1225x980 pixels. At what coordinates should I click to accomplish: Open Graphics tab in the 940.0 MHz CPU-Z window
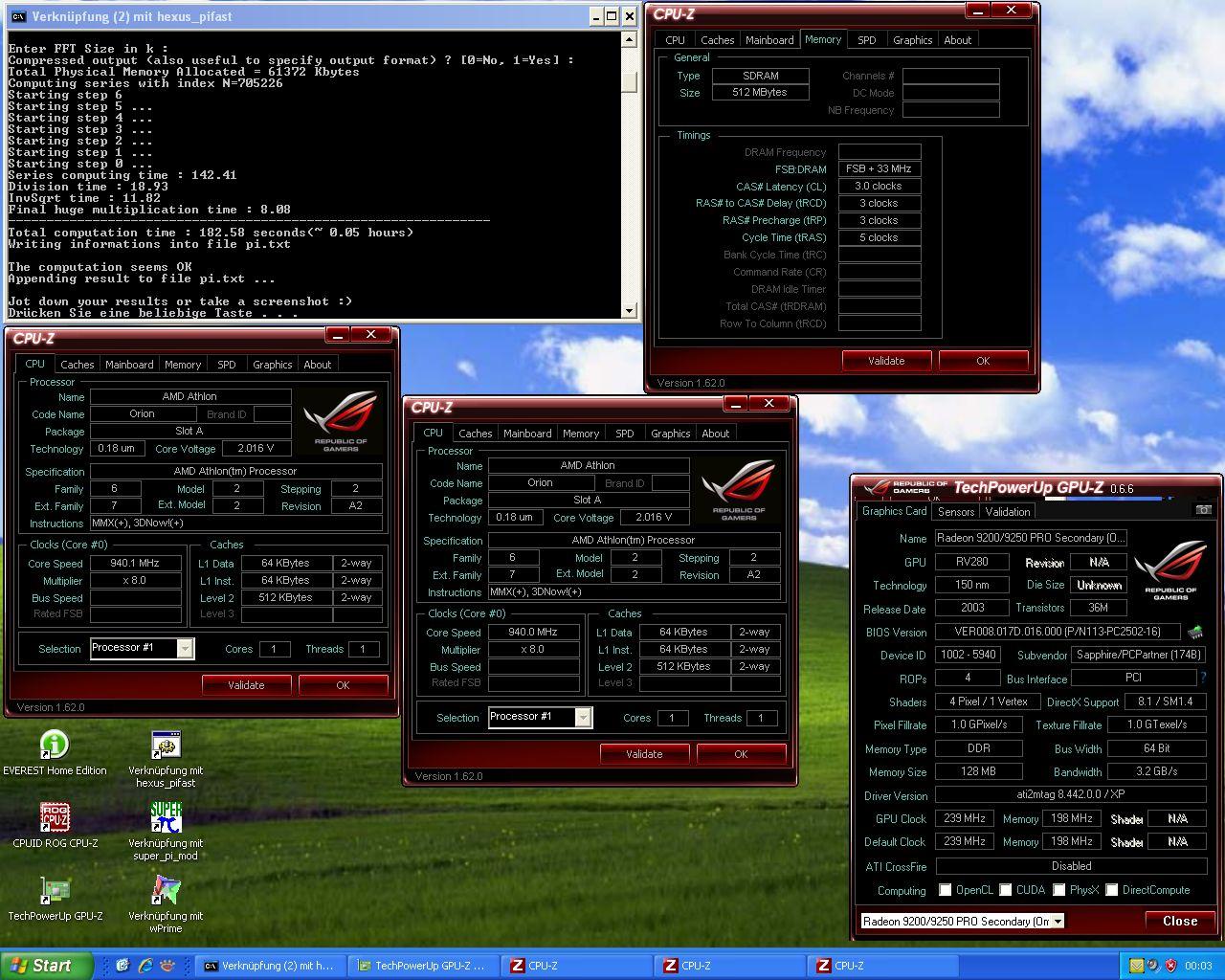click(671, 434)
